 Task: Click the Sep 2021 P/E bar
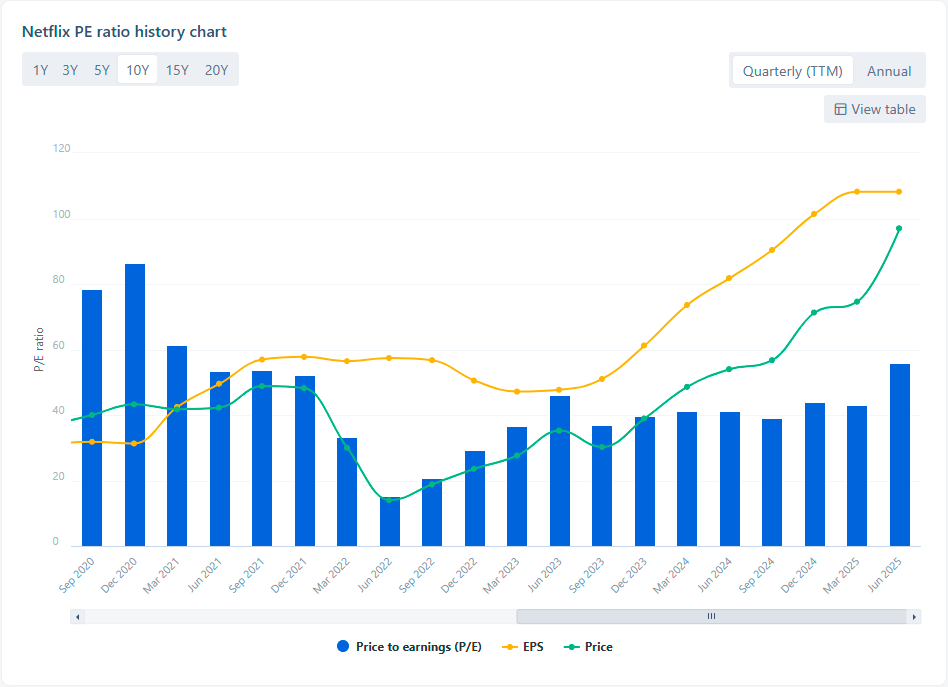262,458
